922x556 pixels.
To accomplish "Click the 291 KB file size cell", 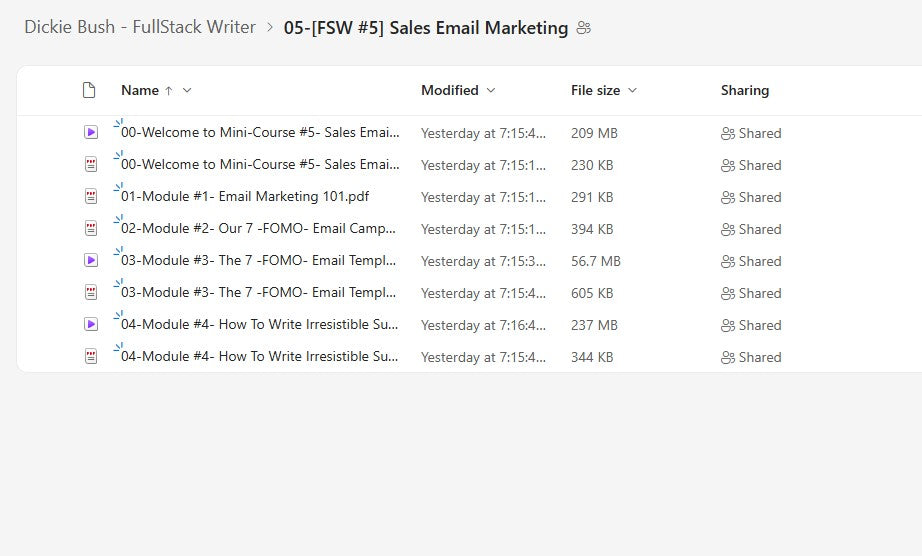I will [x=592, y=197].
